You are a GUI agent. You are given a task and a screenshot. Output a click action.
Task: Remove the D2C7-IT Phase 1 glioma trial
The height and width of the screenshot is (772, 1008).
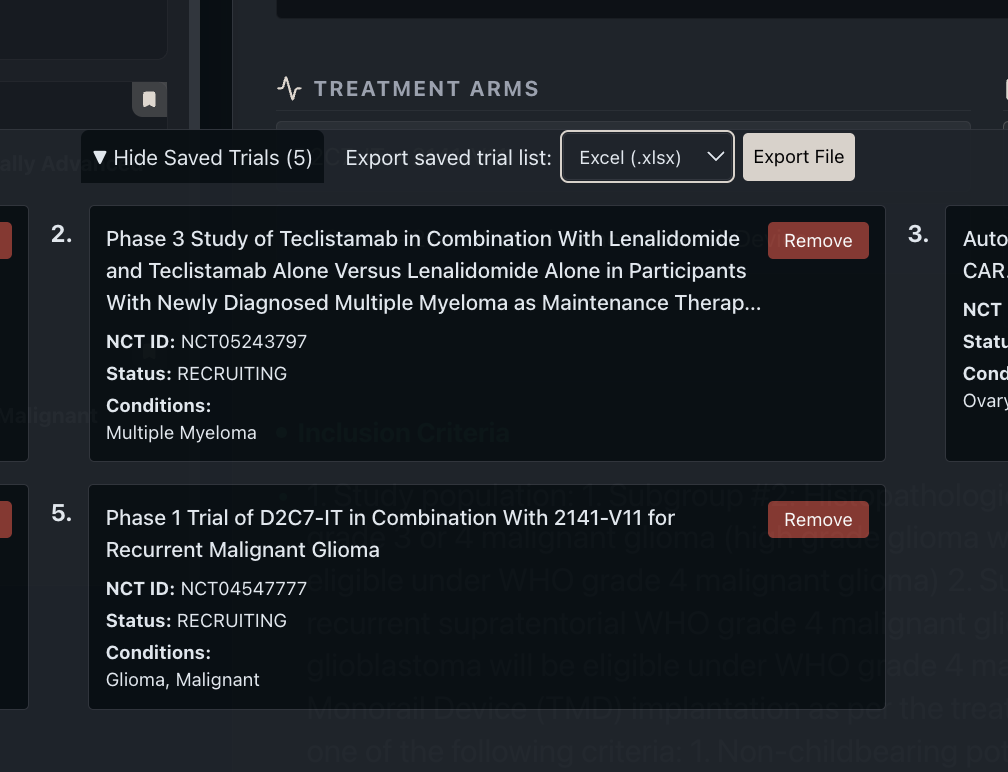(x=818, y=519)
